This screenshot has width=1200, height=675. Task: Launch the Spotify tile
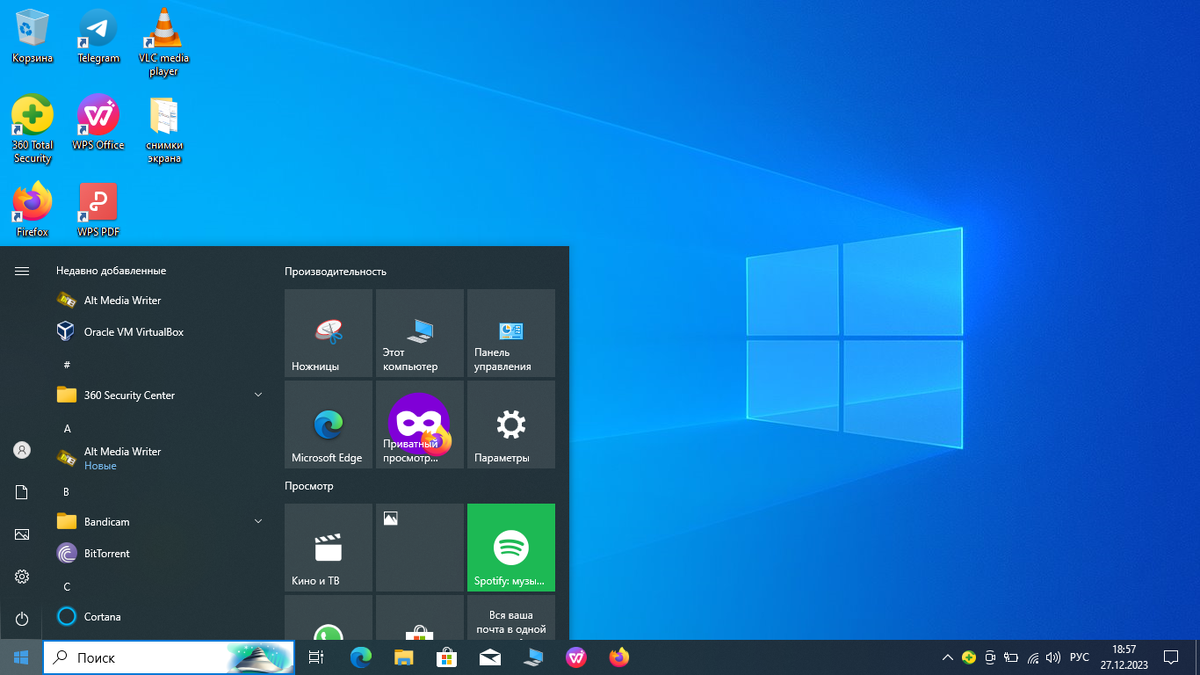pos(511,547)
